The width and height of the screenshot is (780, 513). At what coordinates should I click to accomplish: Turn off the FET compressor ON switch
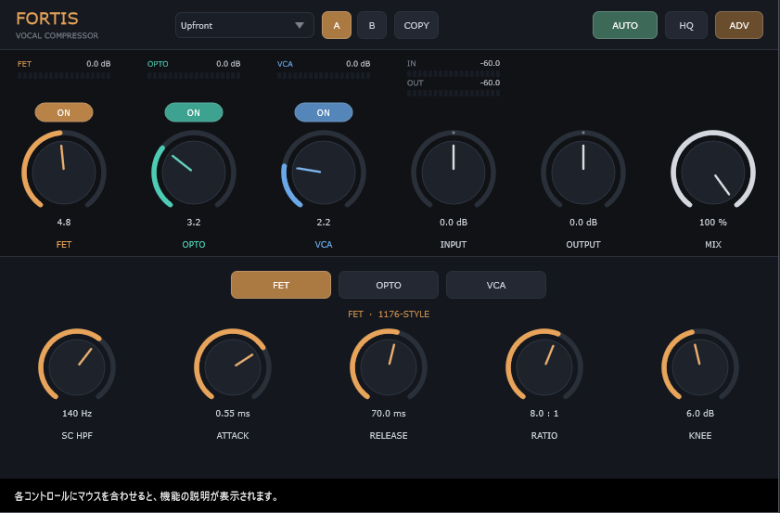point(64,112)
